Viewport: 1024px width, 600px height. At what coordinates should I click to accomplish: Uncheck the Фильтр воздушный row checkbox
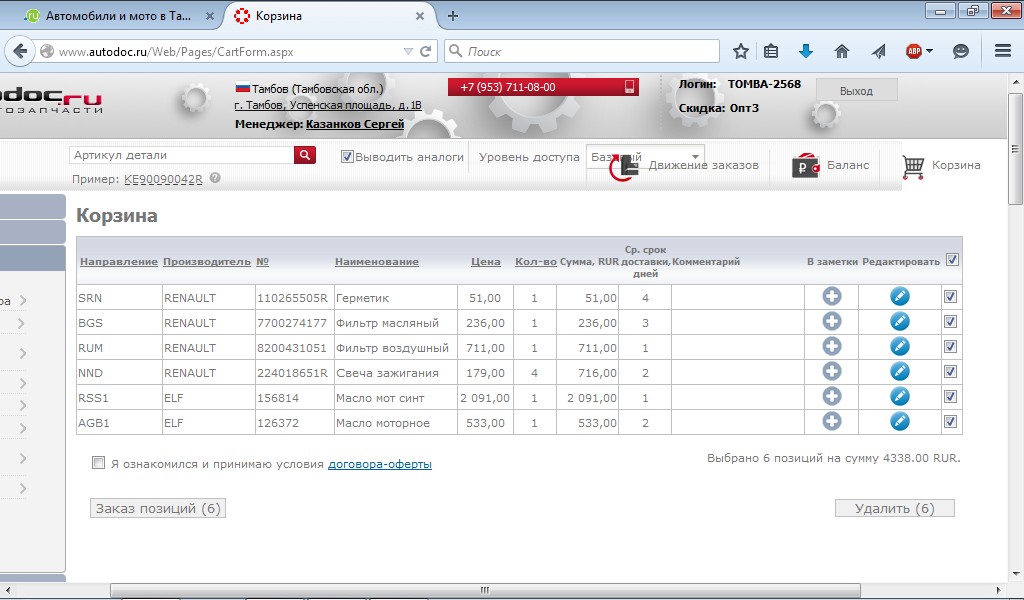[950, 347]
